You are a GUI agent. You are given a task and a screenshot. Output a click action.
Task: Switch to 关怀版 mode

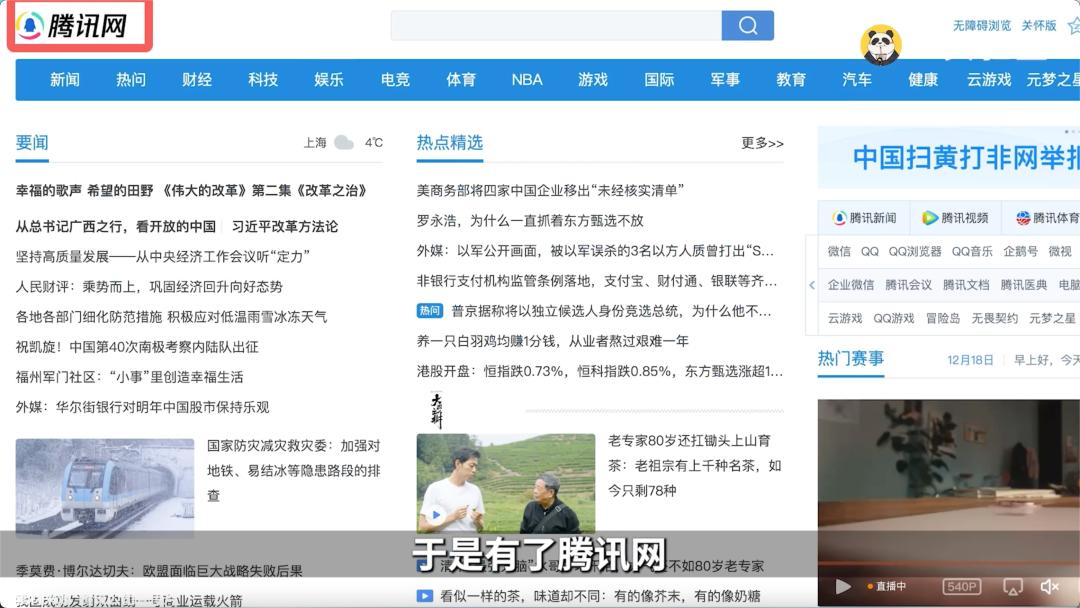tap(1039, 25)
